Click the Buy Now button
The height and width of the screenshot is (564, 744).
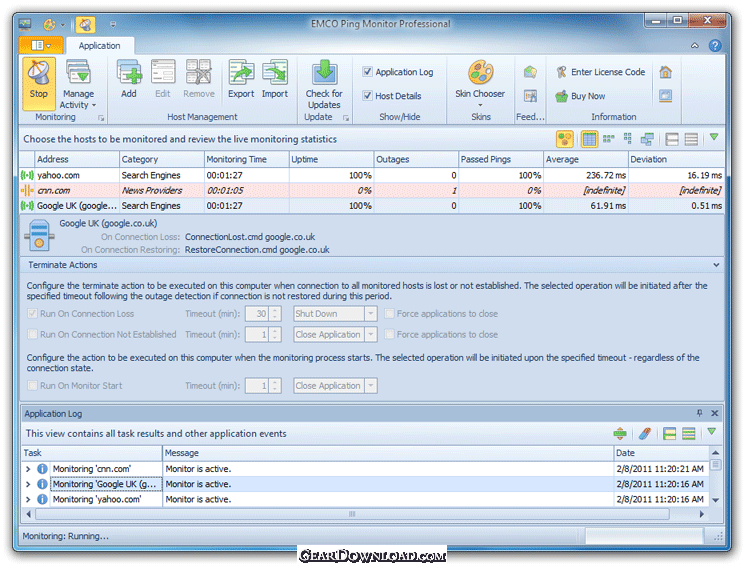click(581, 96)
